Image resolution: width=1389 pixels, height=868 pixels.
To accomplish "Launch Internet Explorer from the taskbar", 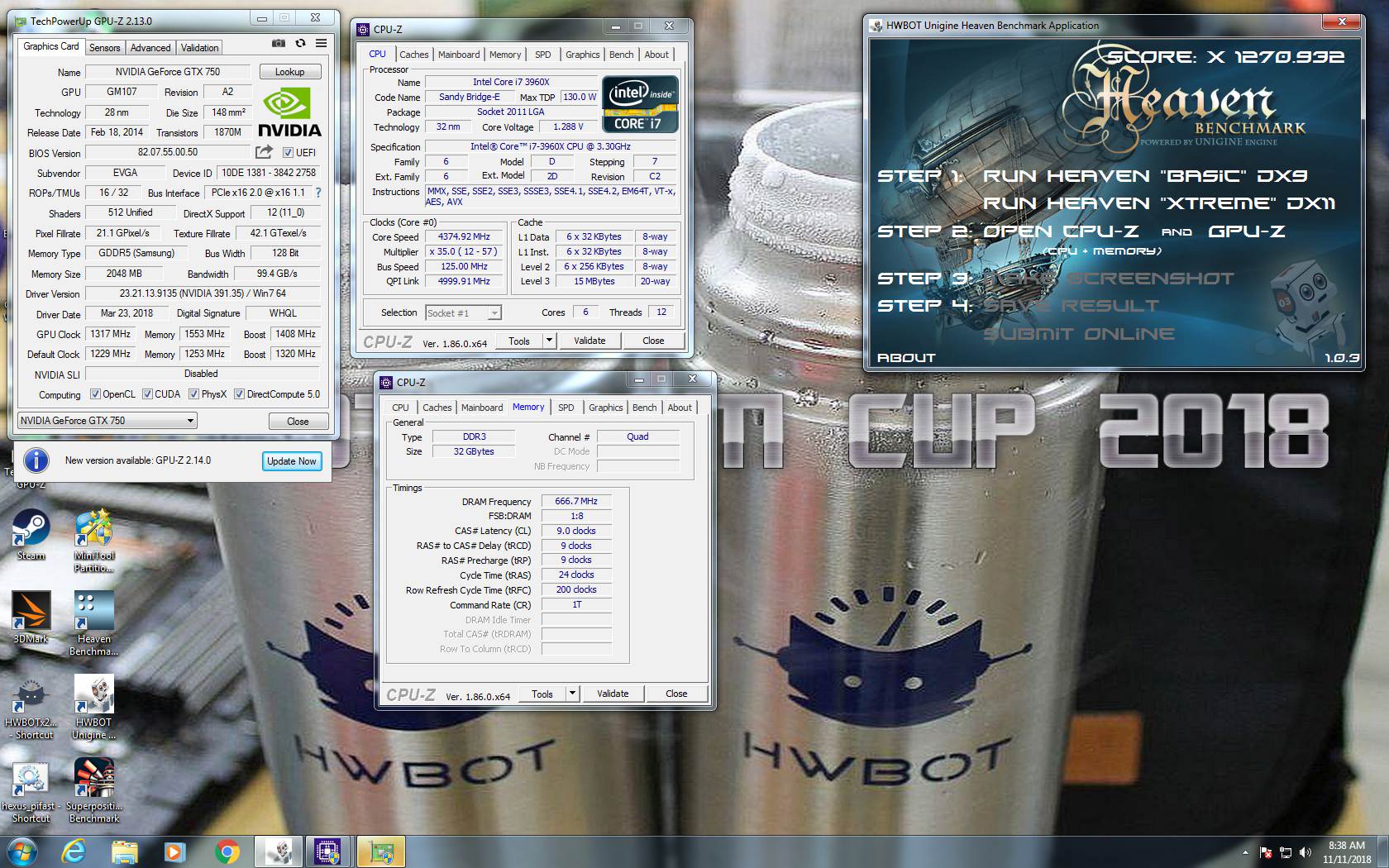I will pos(74,851).
